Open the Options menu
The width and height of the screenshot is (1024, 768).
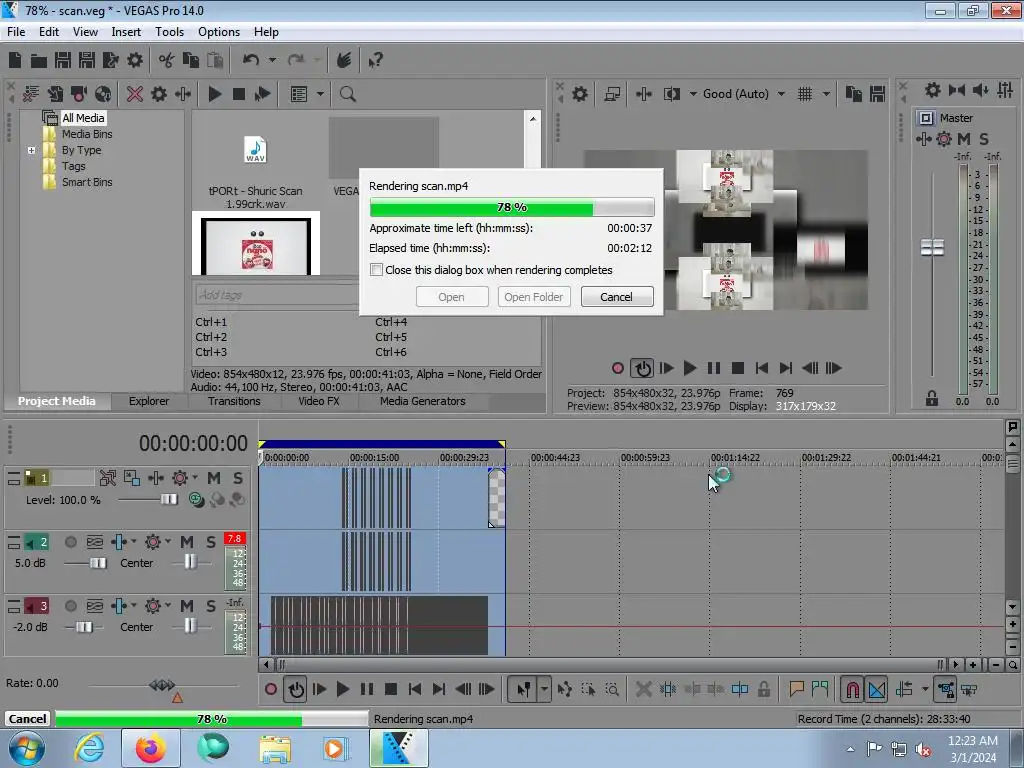[x=219, y=32]
